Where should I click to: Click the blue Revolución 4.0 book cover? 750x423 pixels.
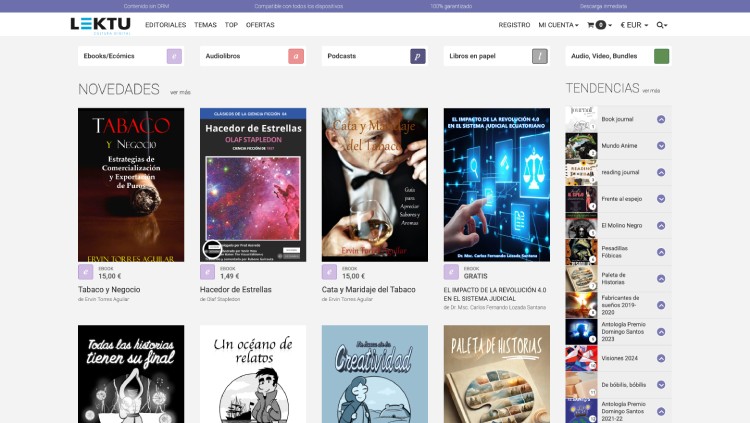pos(496,185)
